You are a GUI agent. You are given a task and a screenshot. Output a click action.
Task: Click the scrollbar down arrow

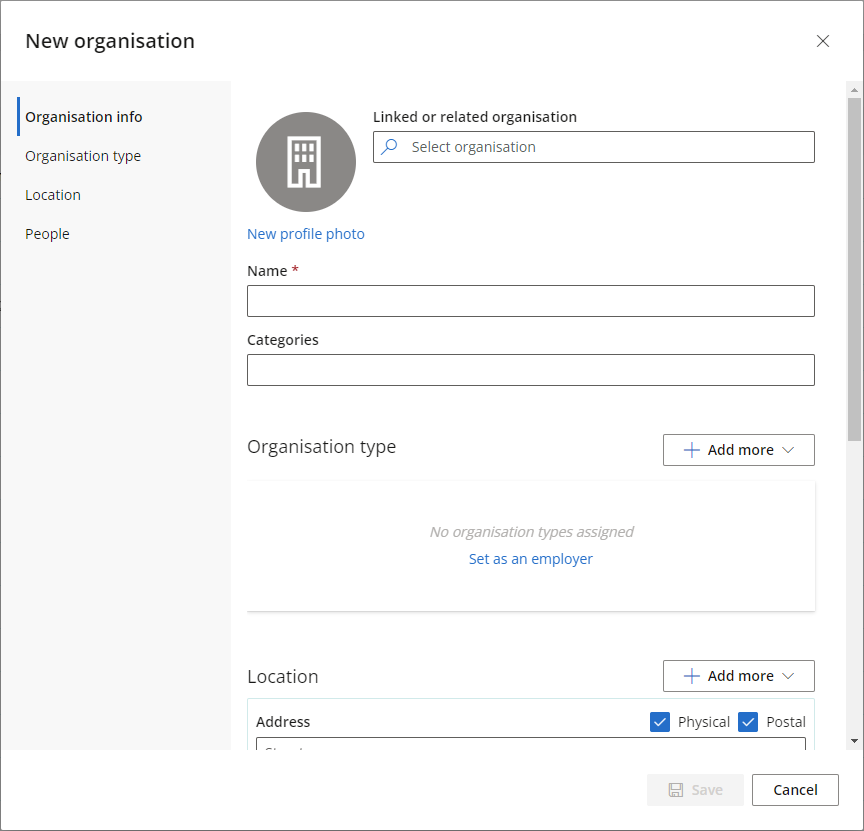click(854, 741)
